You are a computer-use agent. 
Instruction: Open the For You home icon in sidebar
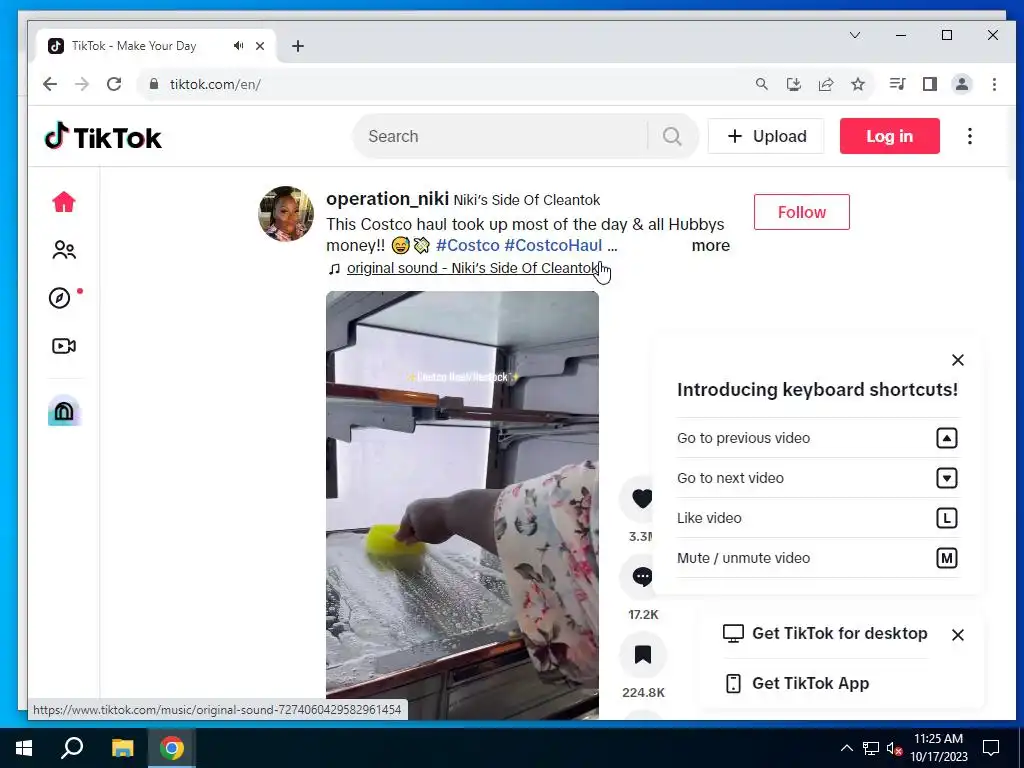(x=64, y=202)
